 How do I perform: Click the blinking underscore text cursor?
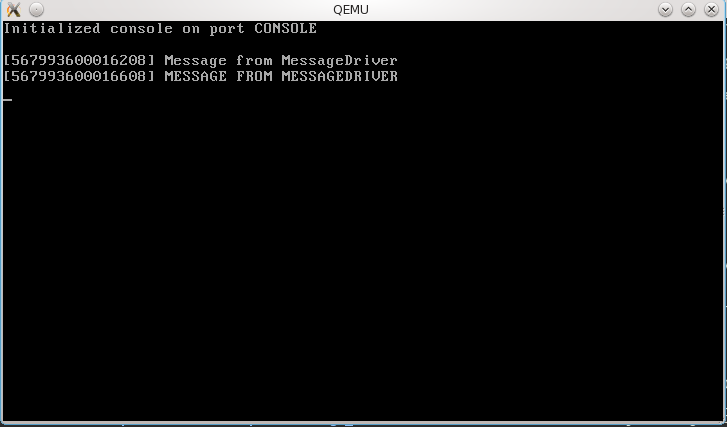(7, 99)
